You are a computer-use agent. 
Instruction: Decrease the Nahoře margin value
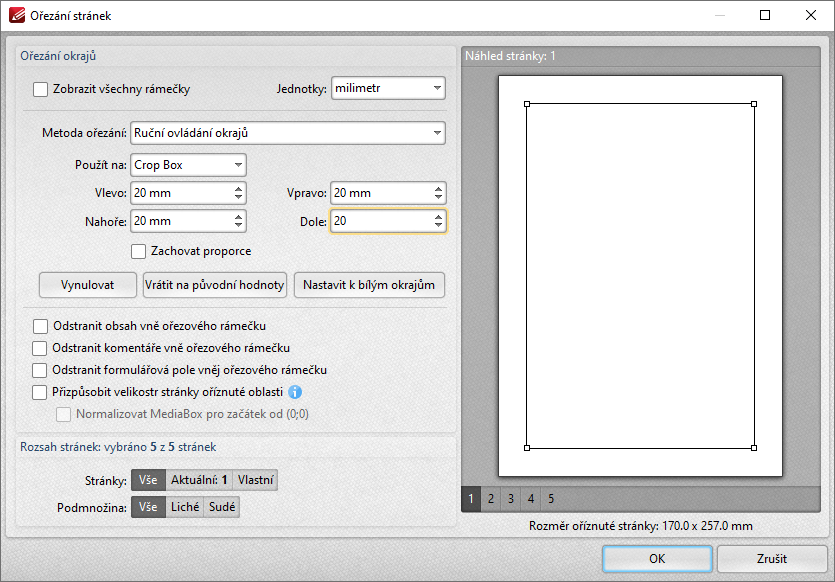(238, 225)
